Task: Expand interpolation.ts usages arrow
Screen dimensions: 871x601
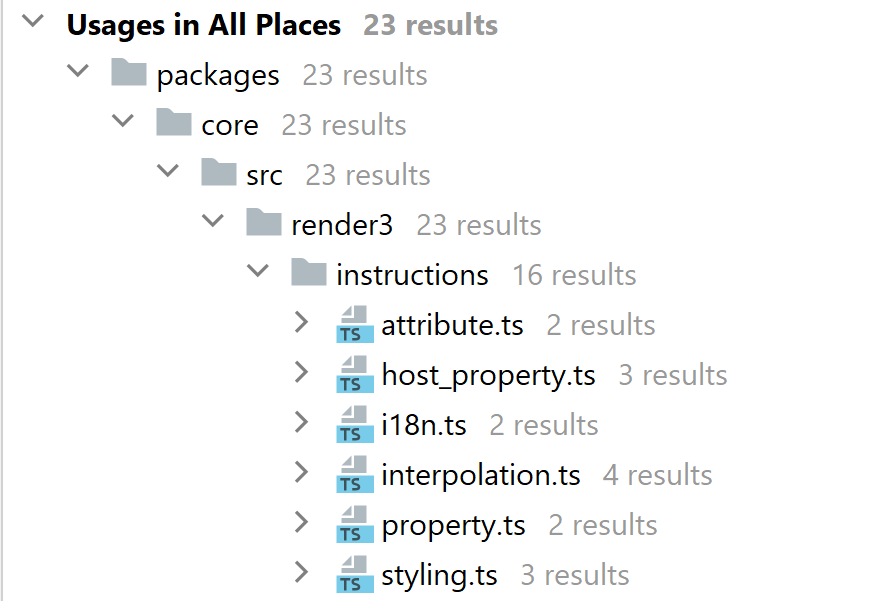Action: (x=302, y=472)
